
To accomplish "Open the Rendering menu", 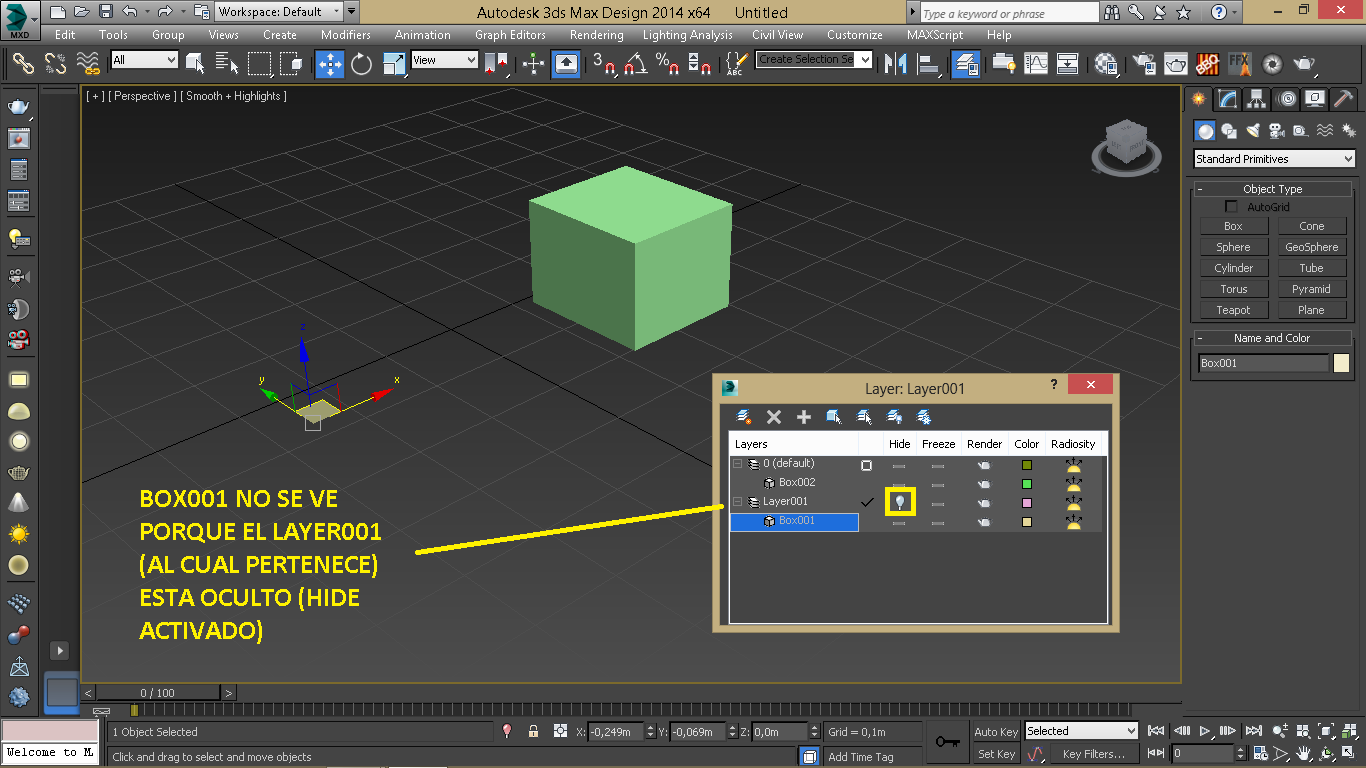I will coord(597,35).
